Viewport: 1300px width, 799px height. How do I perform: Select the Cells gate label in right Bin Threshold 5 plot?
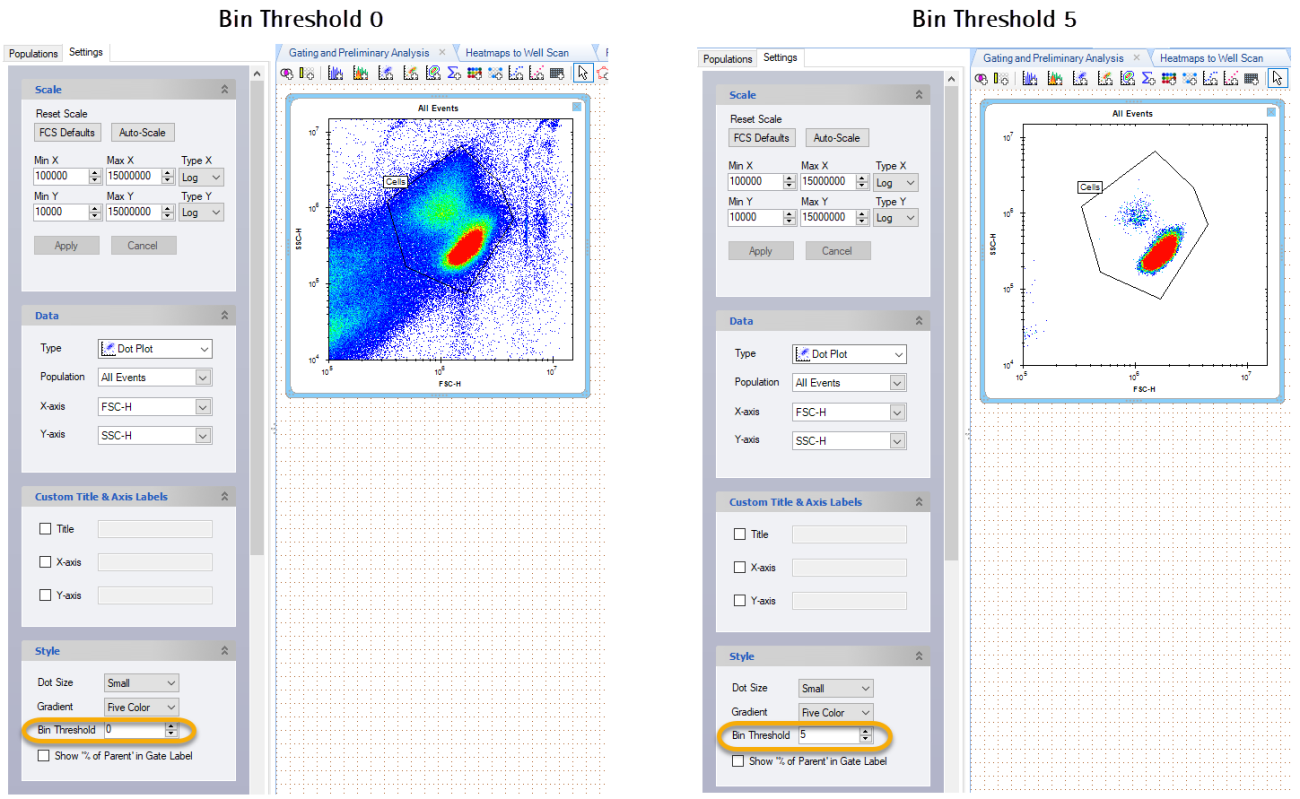(x=1090, y=187)
